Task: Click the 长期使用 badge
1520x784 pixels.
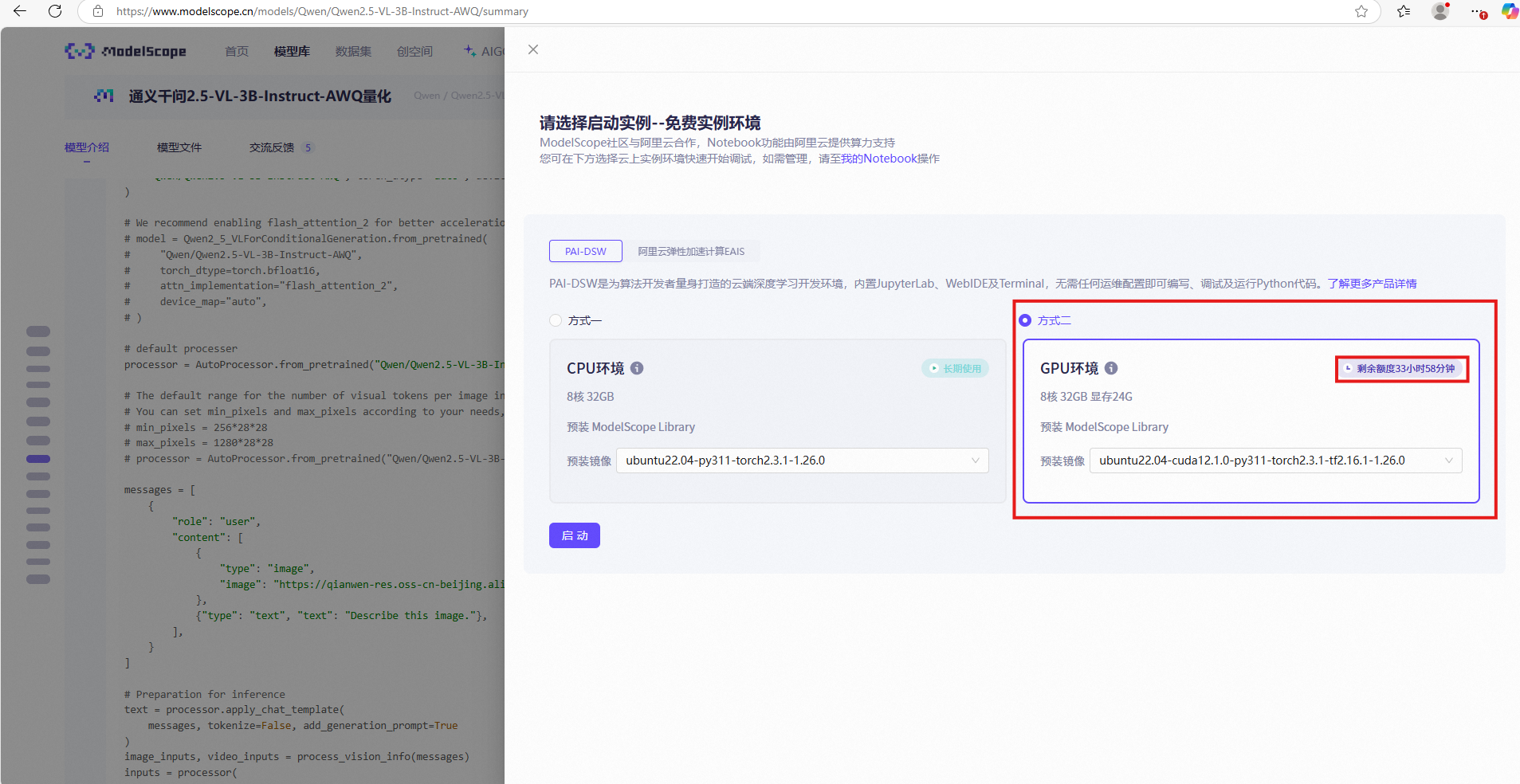Action: point(955,368)
